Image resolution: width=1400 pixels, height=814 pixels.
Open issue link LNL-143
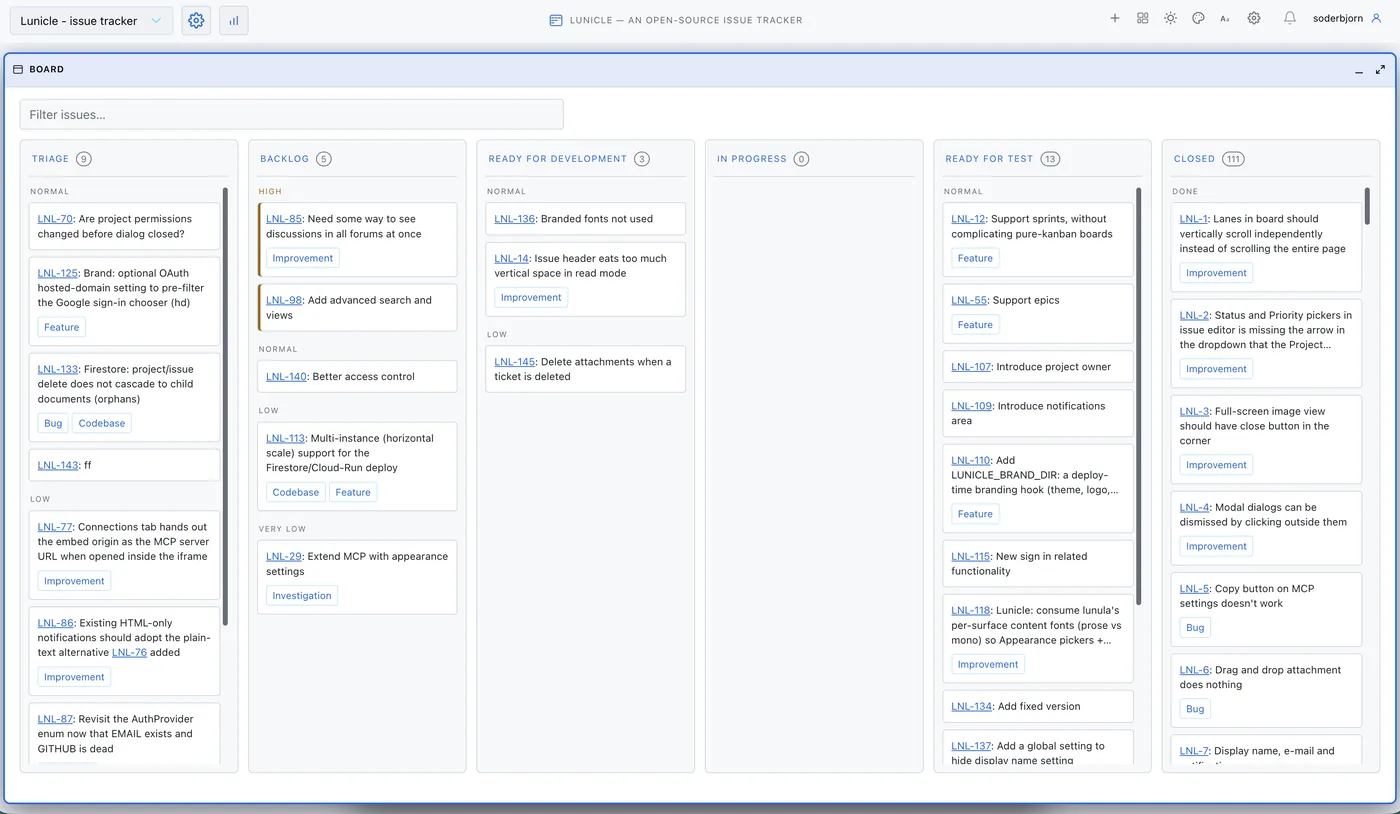58,465
